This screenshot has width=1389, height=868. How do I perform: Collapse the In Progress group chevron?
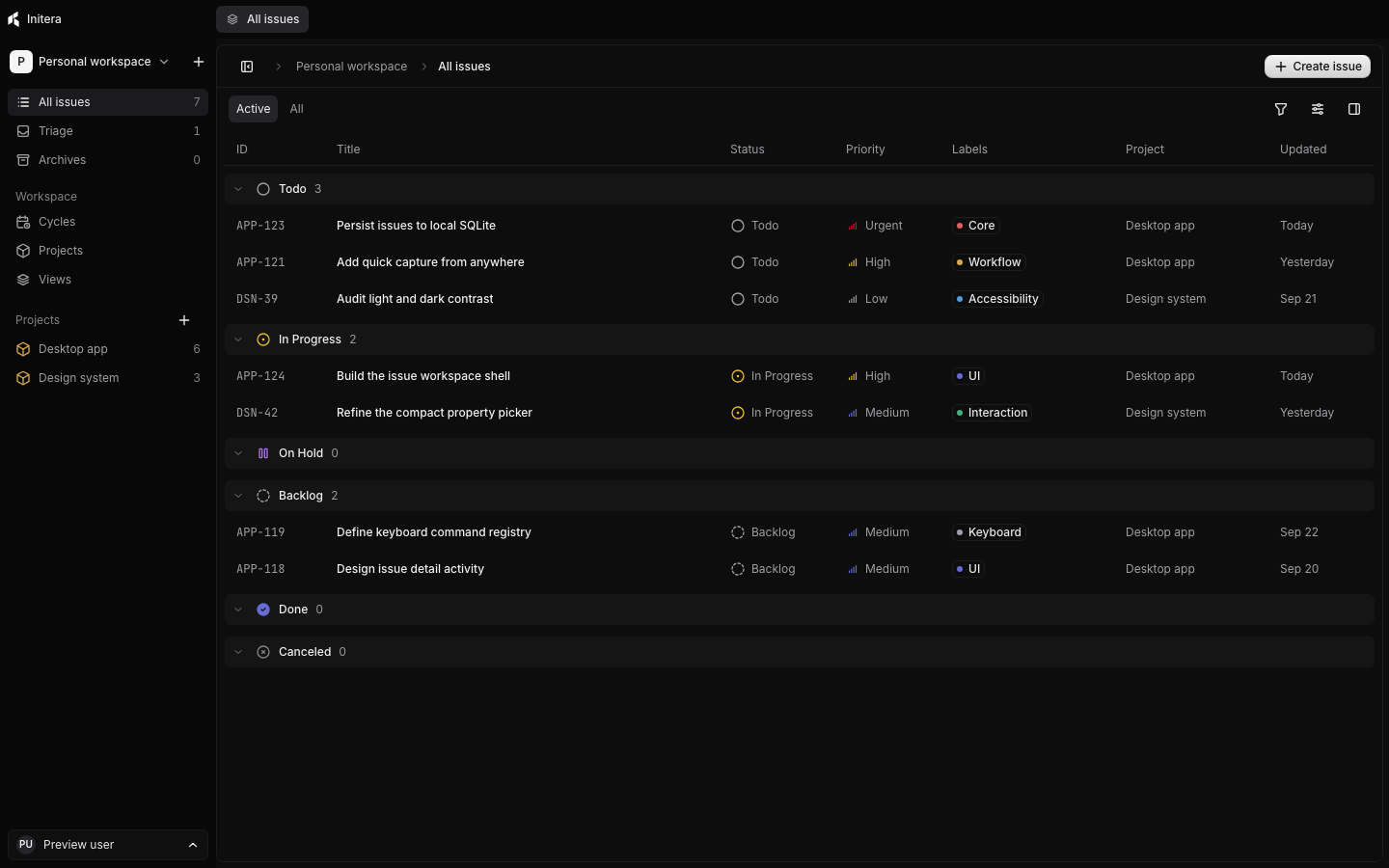pyautogui.click(x=238, y=339)
